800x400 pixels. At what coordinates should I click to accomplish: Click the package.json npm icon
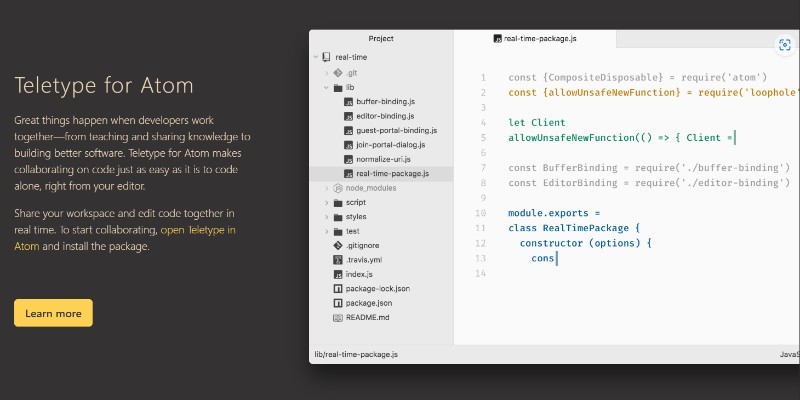click(337, 303)
